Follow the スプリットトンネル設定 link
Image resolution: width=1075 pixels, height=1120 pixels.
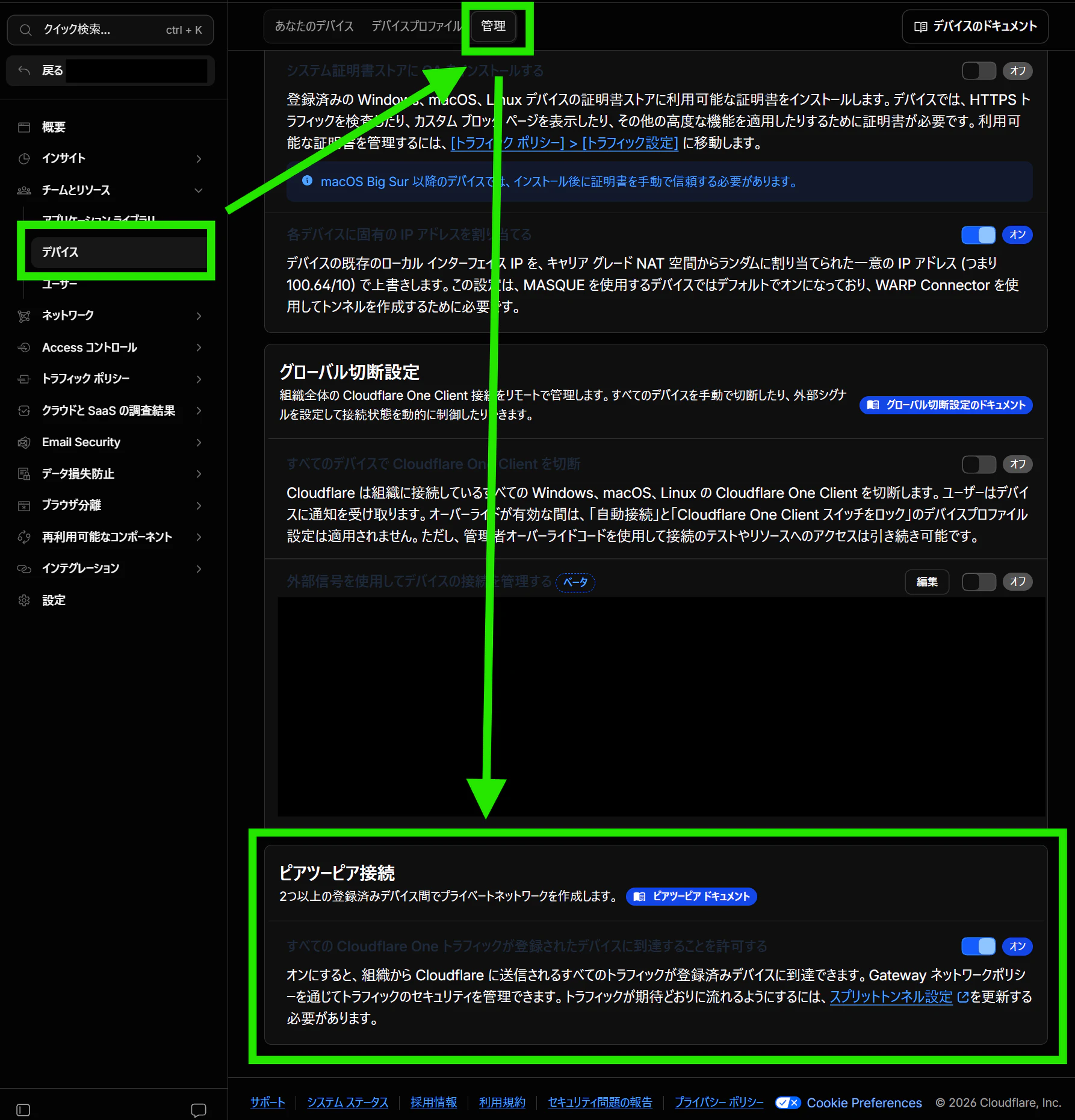[891, 997]
